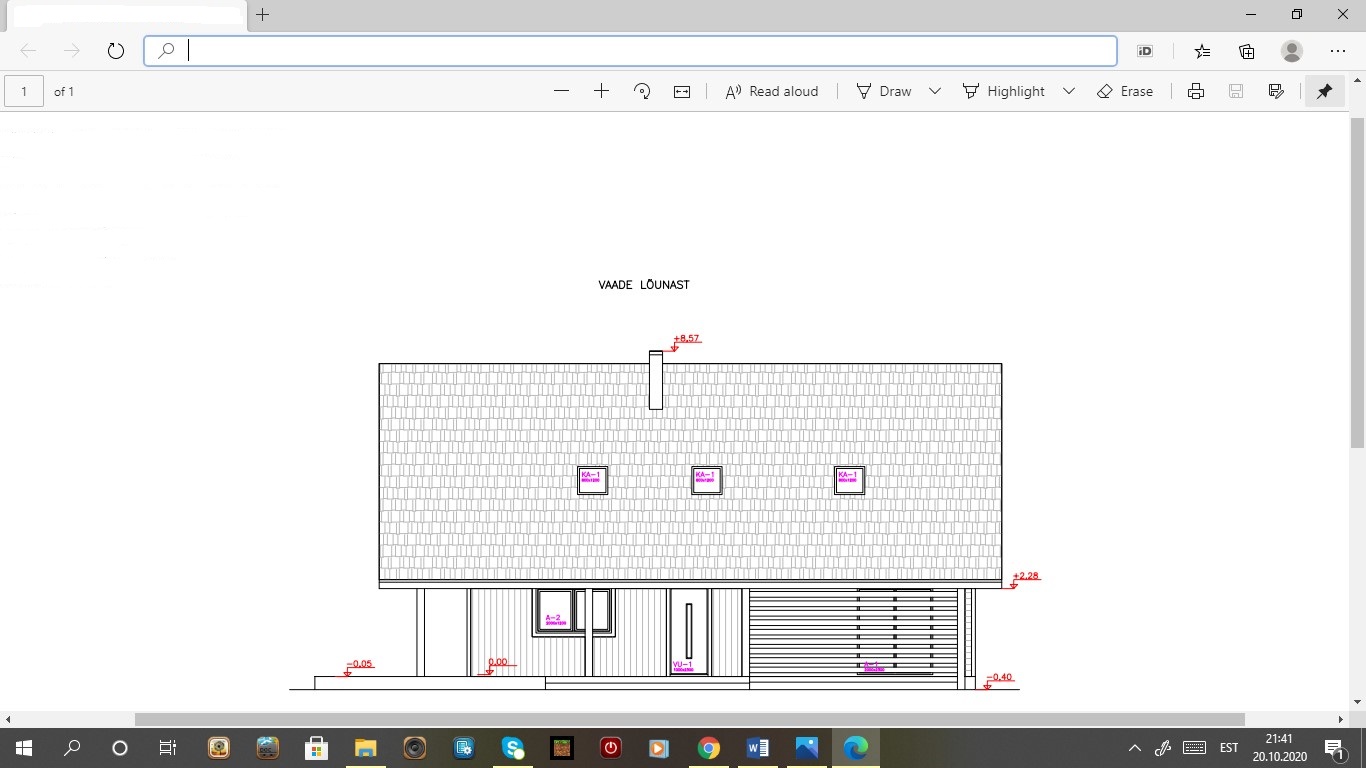Select the Highlight tool
1366x768 pixels.
1004,91
